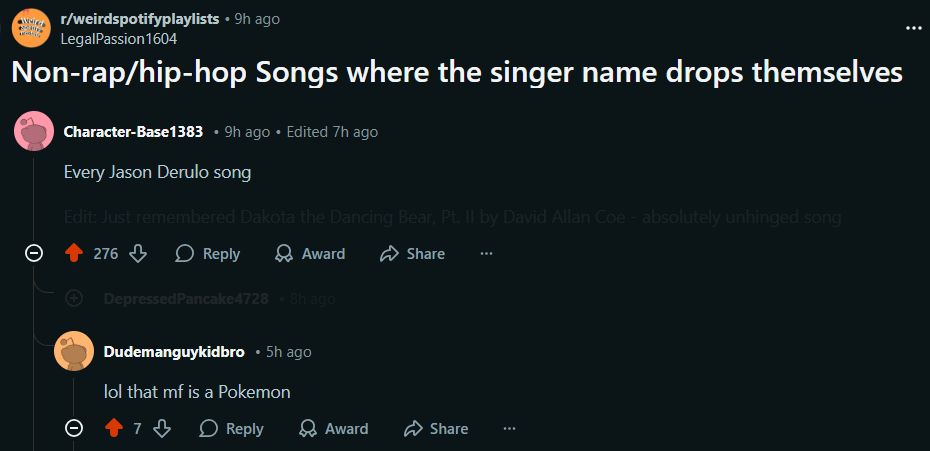This screenshot has width=930, height=451.
Task: Click Dudemanguykidbro's orange profile avatar
Action: [74, 351]
